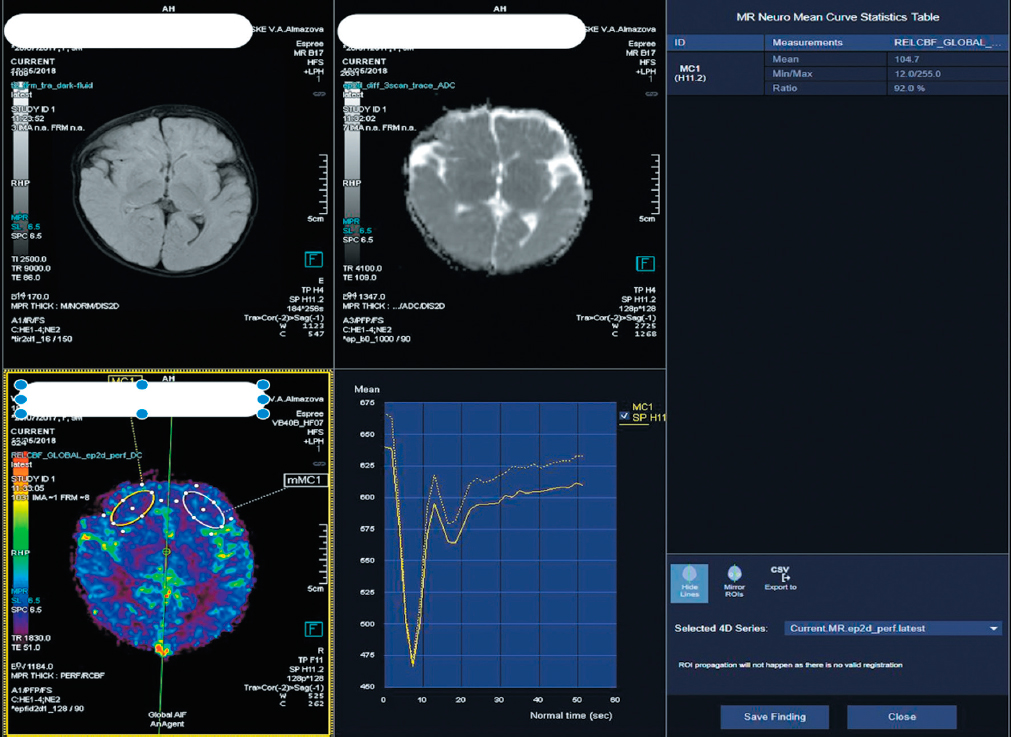Click the Mirror ROIs icon
The width and height of the screenshot is (1011, 737).
pos(734,579)
